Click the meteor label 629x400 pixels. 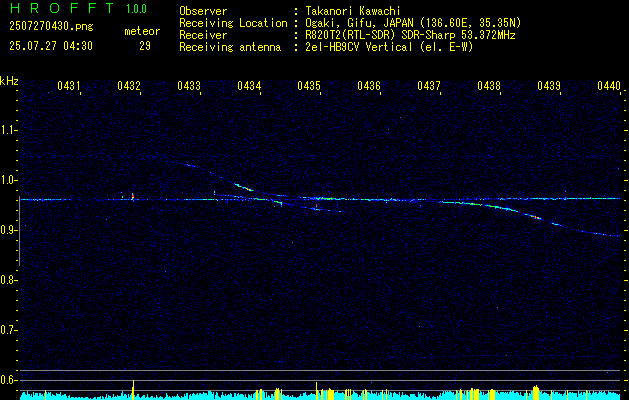pos(142,31)
